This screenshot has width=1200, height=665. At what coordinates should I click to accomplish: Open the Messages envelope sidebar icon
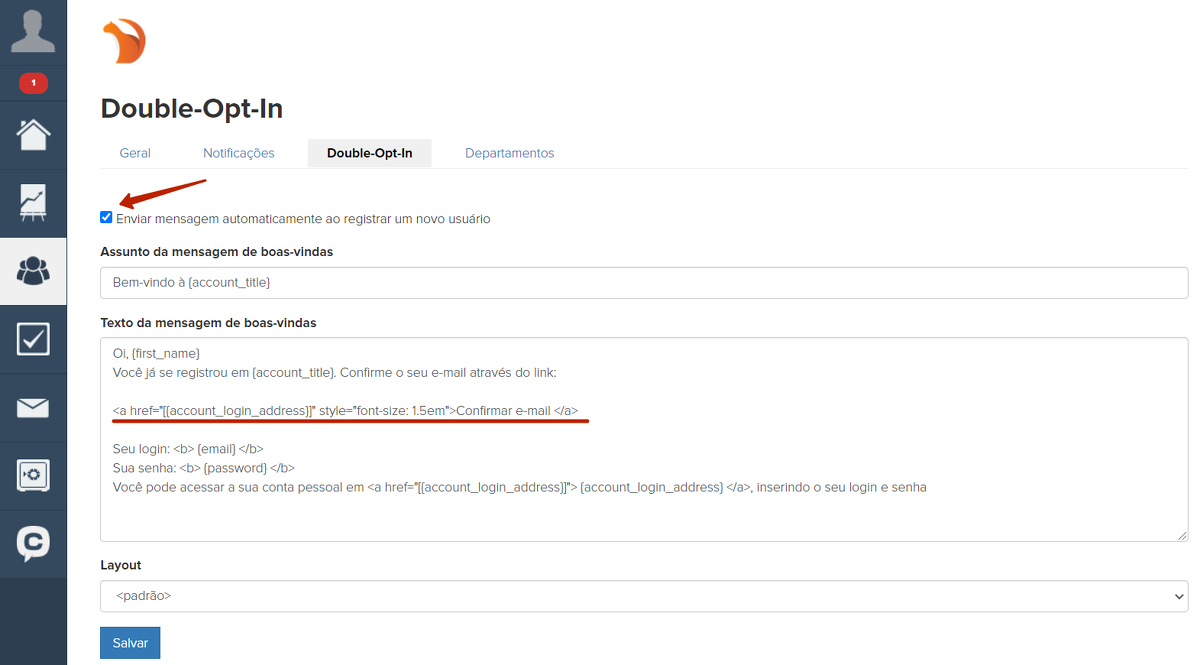pos(33,407)
